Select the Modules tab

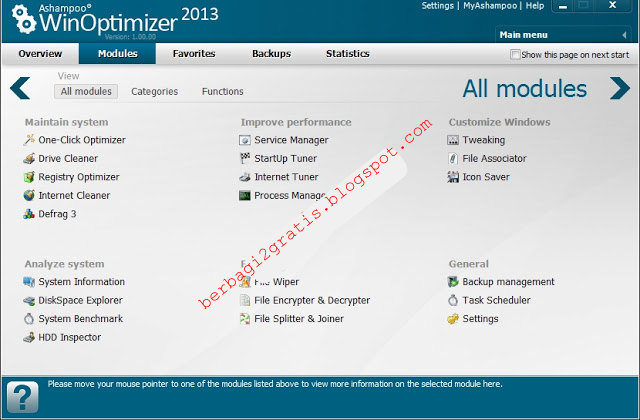point(118,53)
